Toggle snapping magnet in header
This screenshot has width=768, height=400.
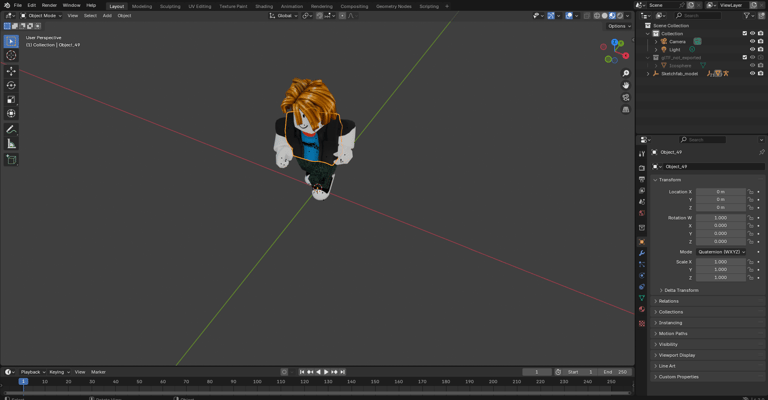pos(319,16)
